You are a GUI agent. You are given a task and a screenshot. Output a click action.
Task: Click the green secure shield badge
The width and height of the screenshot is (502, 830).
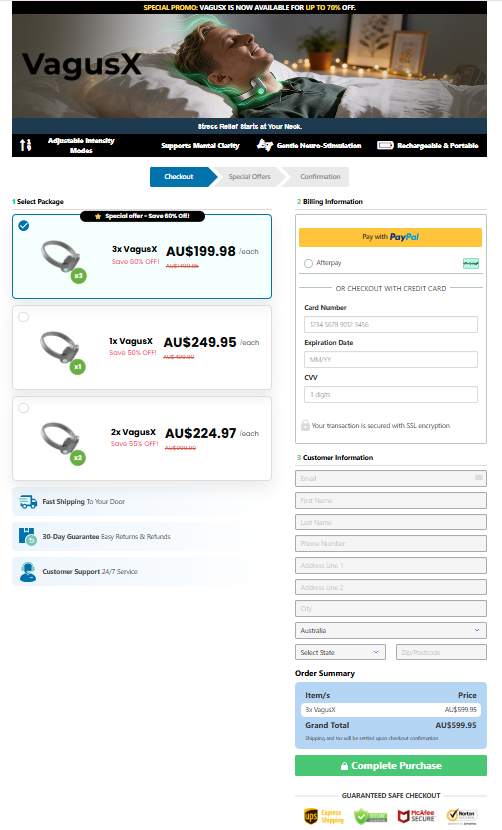click(x=371, y=816)
